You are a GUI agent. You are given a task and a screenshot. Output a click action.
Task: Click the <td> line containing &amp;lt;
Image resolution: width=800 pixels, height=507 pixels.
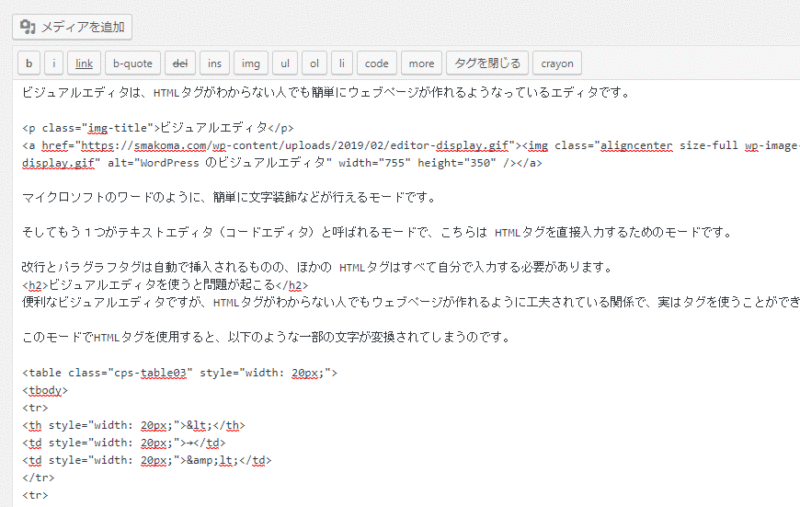[x=147, y=460]
